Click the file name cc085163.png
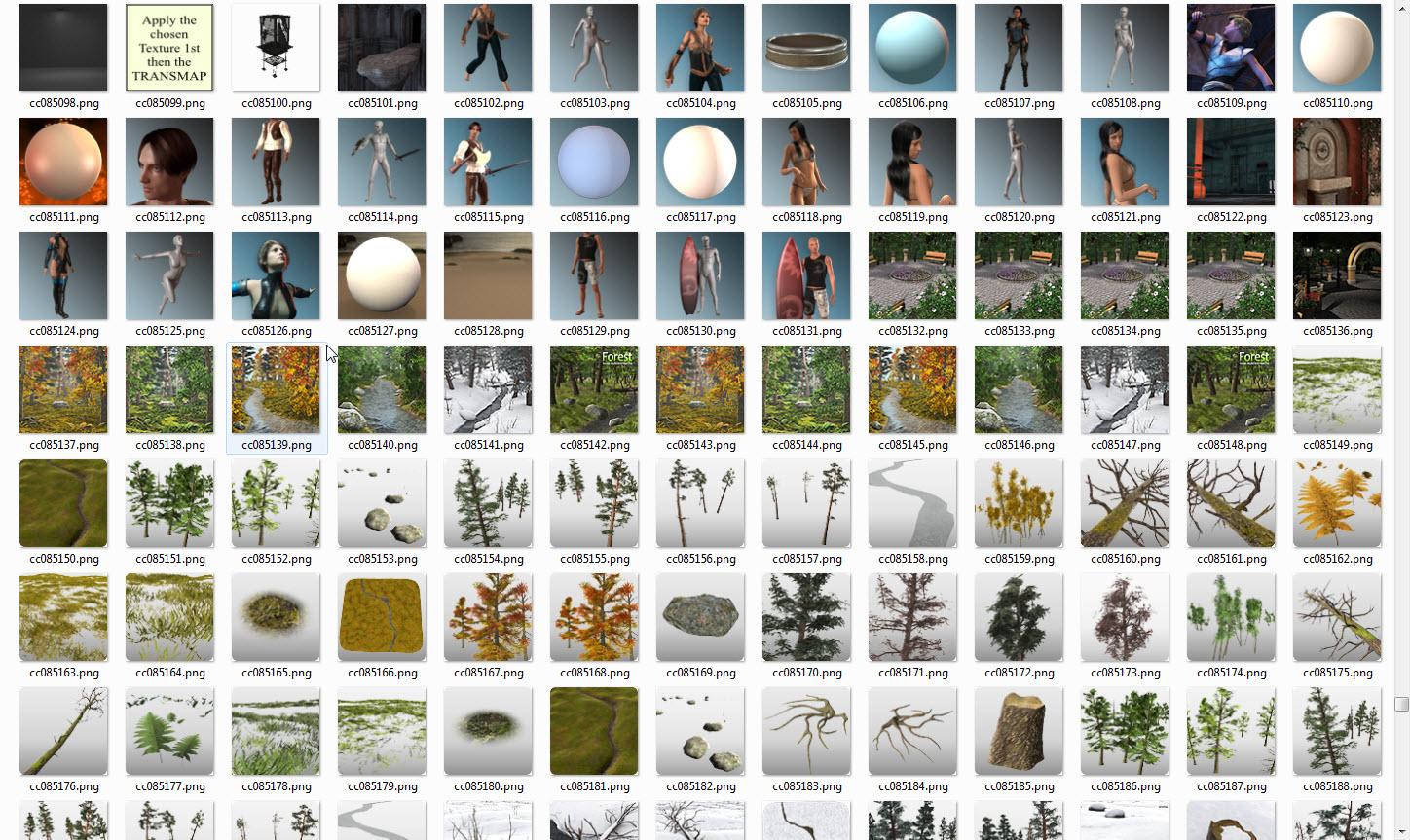1410x840 pixels. click(64, 673)
